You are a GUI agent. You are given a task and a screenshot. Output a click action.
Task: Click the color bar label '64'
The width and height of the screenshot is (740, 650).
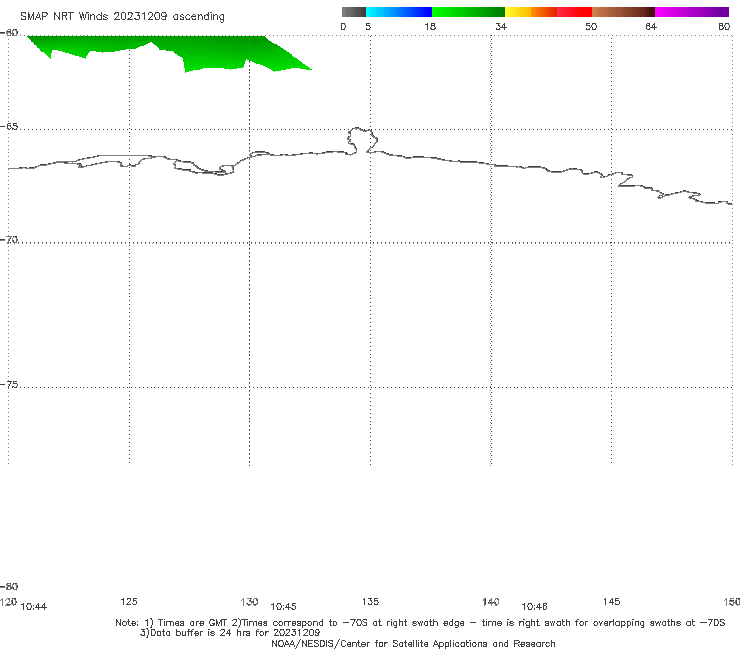[x=651, y=26]
